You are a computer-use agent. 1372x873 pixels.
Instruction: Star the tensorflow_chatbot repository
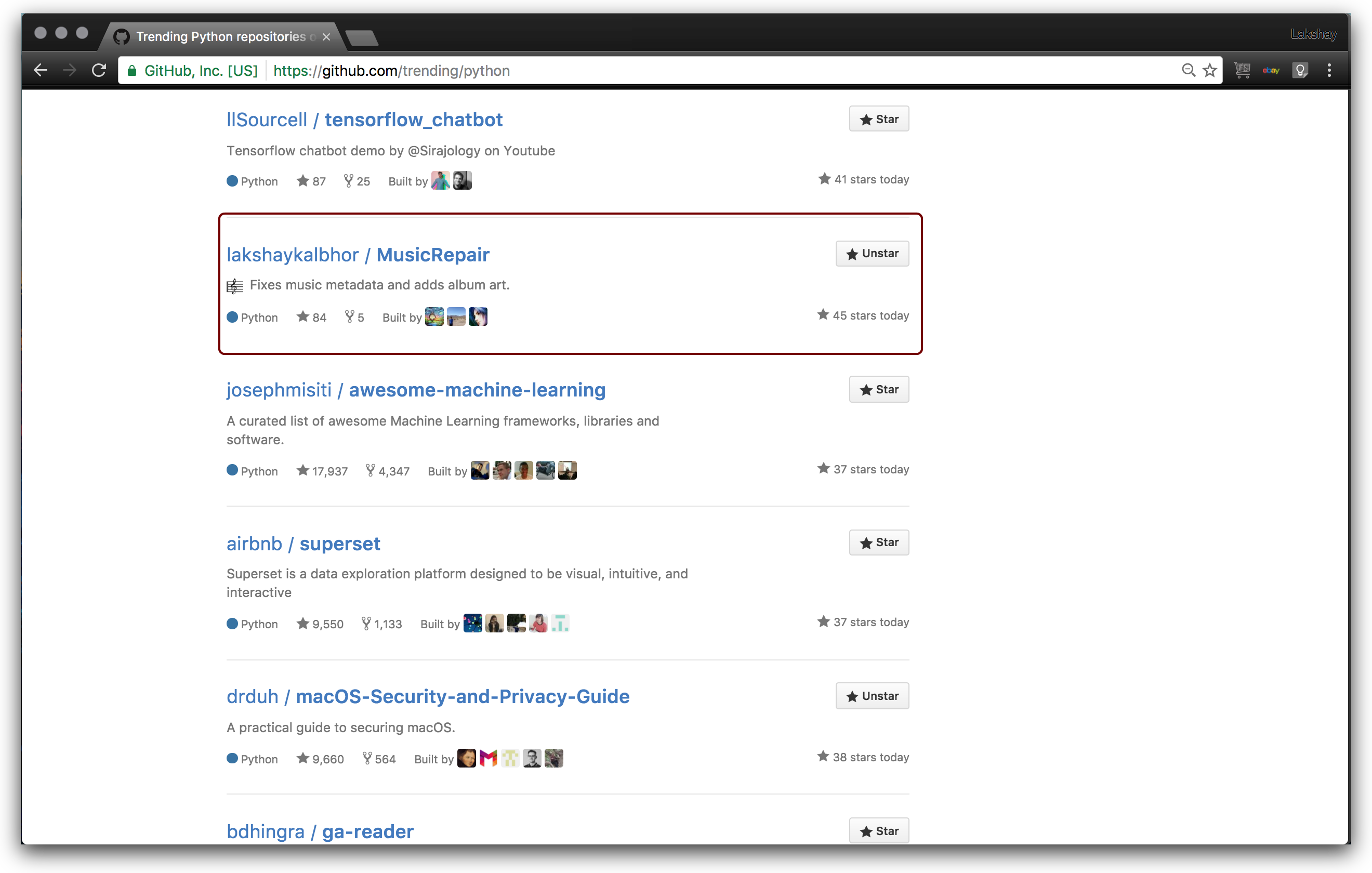coord(879,119)
